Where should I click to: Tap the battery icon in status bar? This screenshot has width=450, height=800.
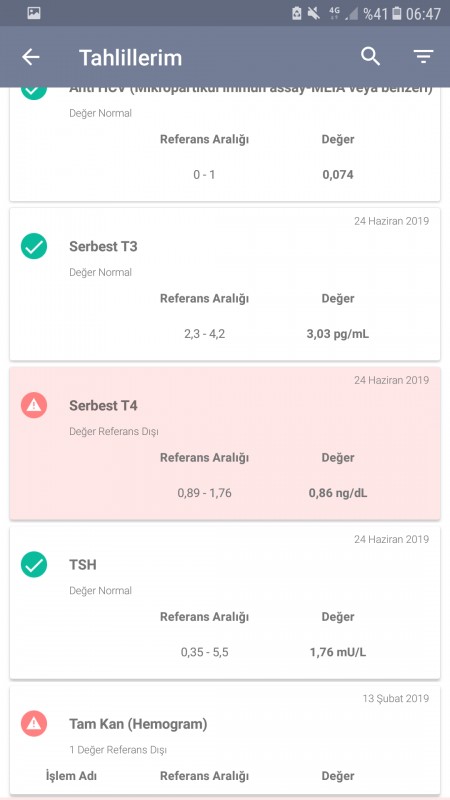coord(397,14)
